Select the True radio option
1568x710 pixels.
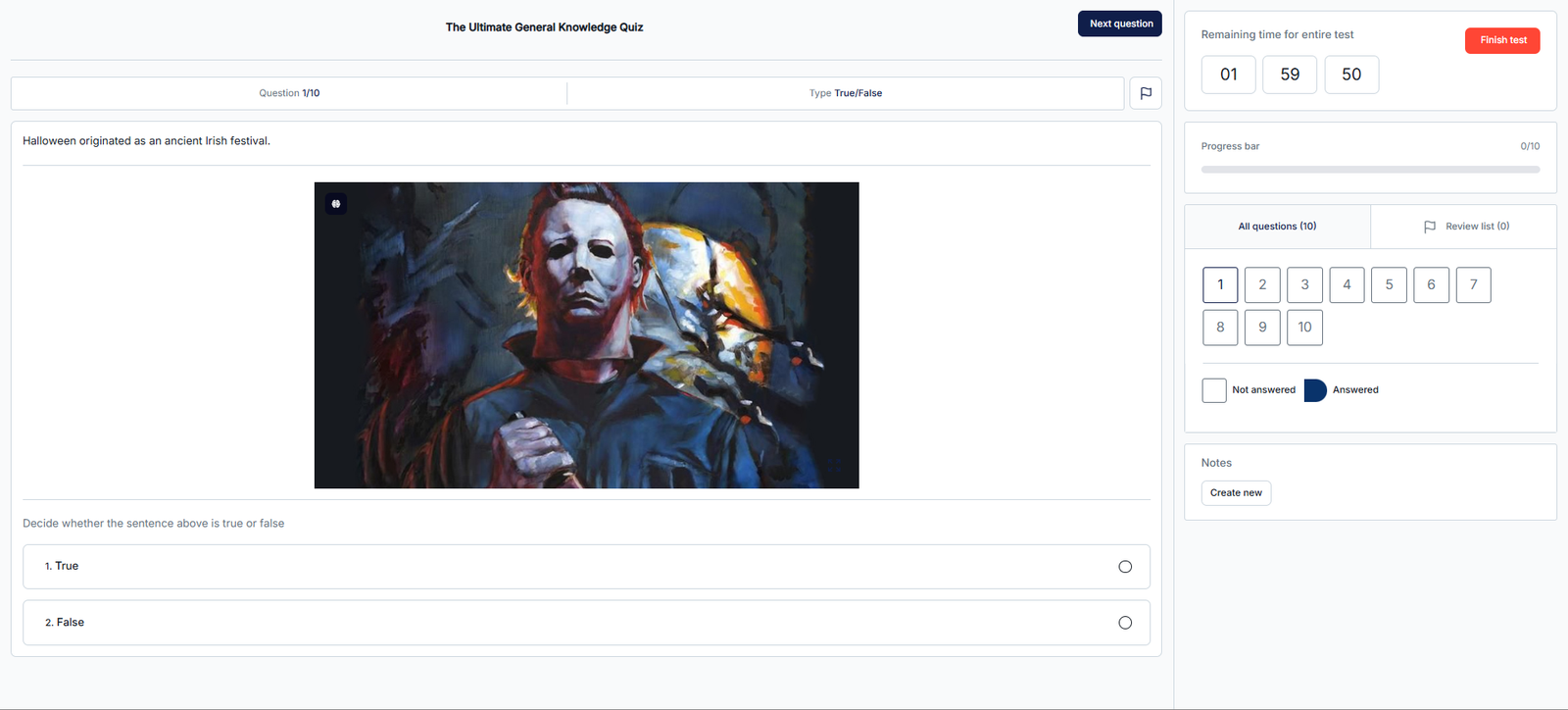[x=1124, y=567]
